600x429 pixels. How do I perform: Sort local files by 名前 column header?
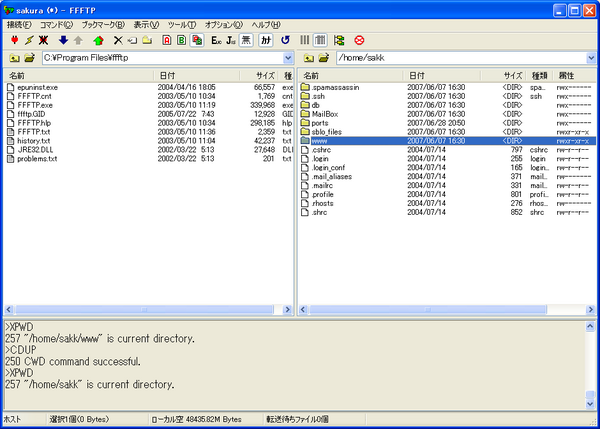79,76
